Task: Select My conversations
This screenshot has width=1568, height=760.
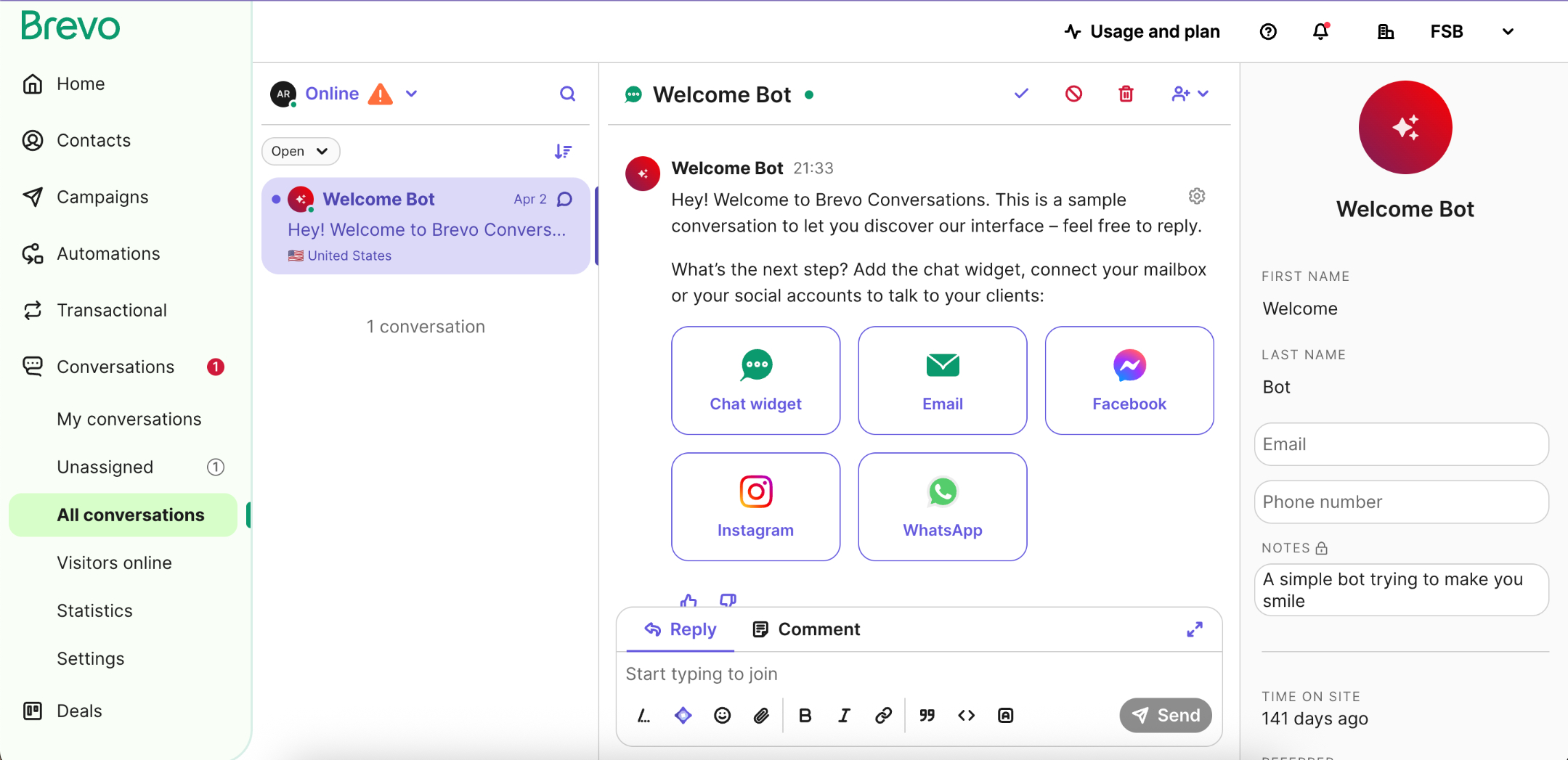Action: point(129,420)
